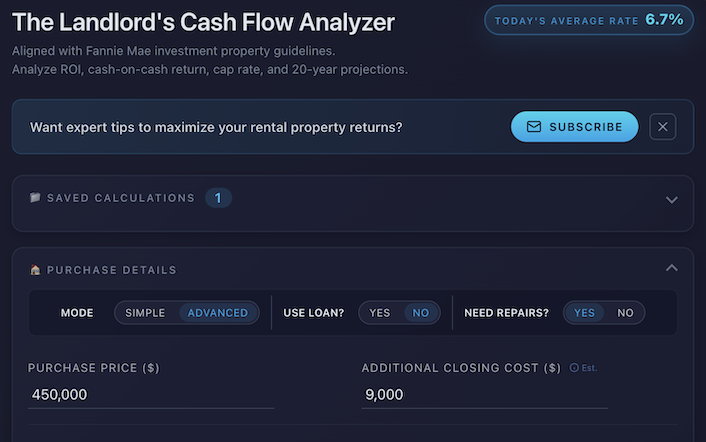Click the Subscribe button
This screenshot has height=442, width=706.
coord(574,127)
